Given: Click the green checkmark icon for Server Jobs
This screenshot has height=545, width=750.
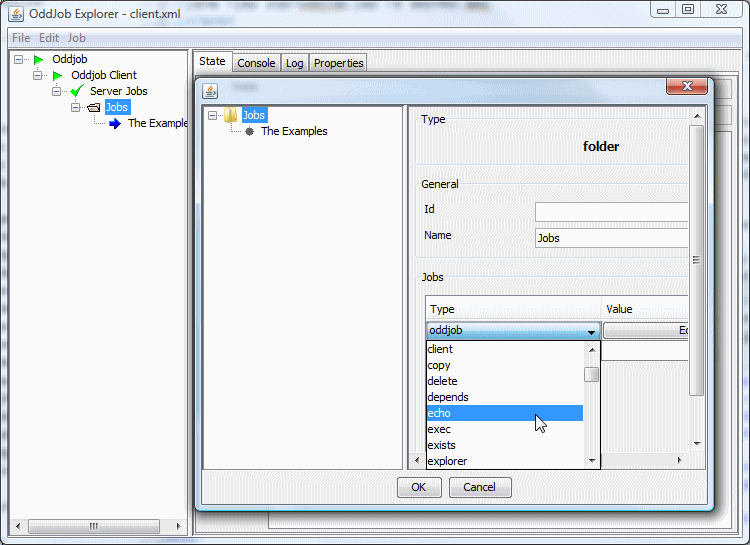Looking at the screenshot, I should [76, 92].
